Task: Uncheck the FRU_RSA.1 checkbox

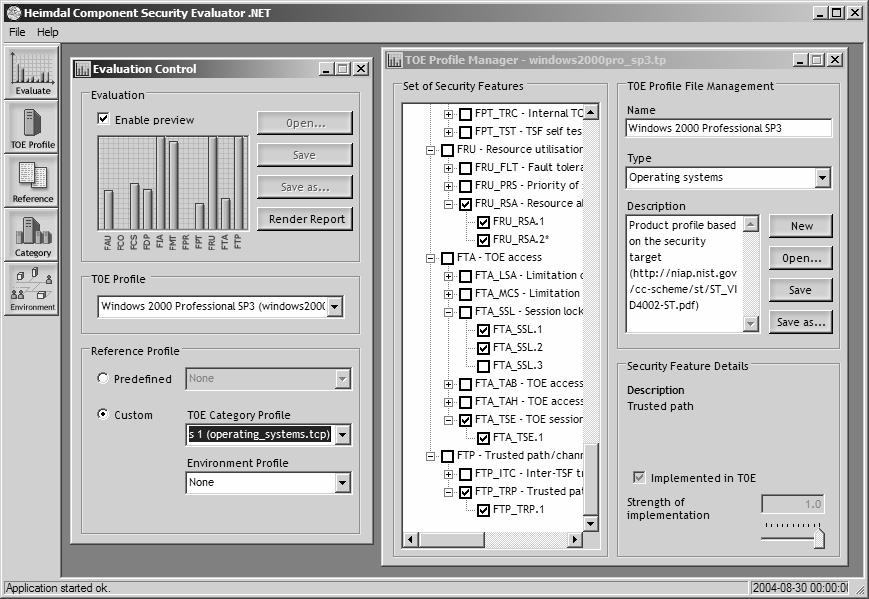Action: (483, 222)
